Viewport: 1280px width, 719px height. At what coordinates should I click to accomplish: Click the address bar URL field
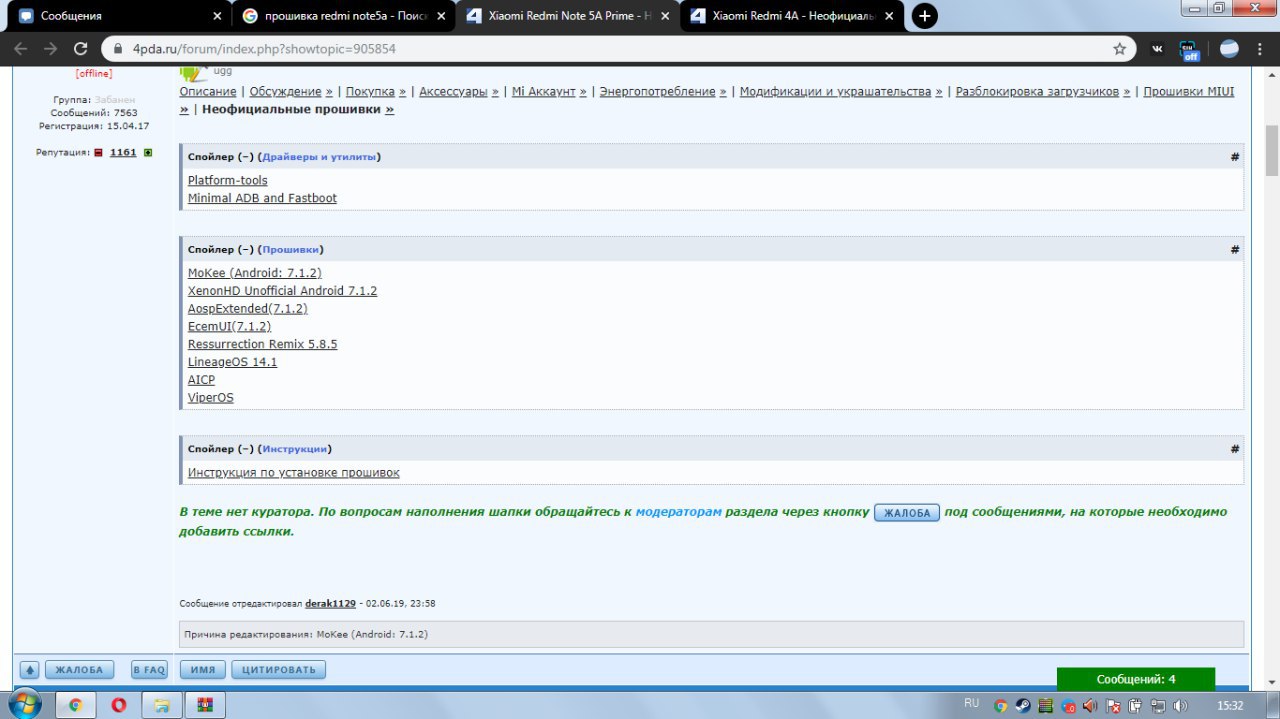tap(617, 48)
